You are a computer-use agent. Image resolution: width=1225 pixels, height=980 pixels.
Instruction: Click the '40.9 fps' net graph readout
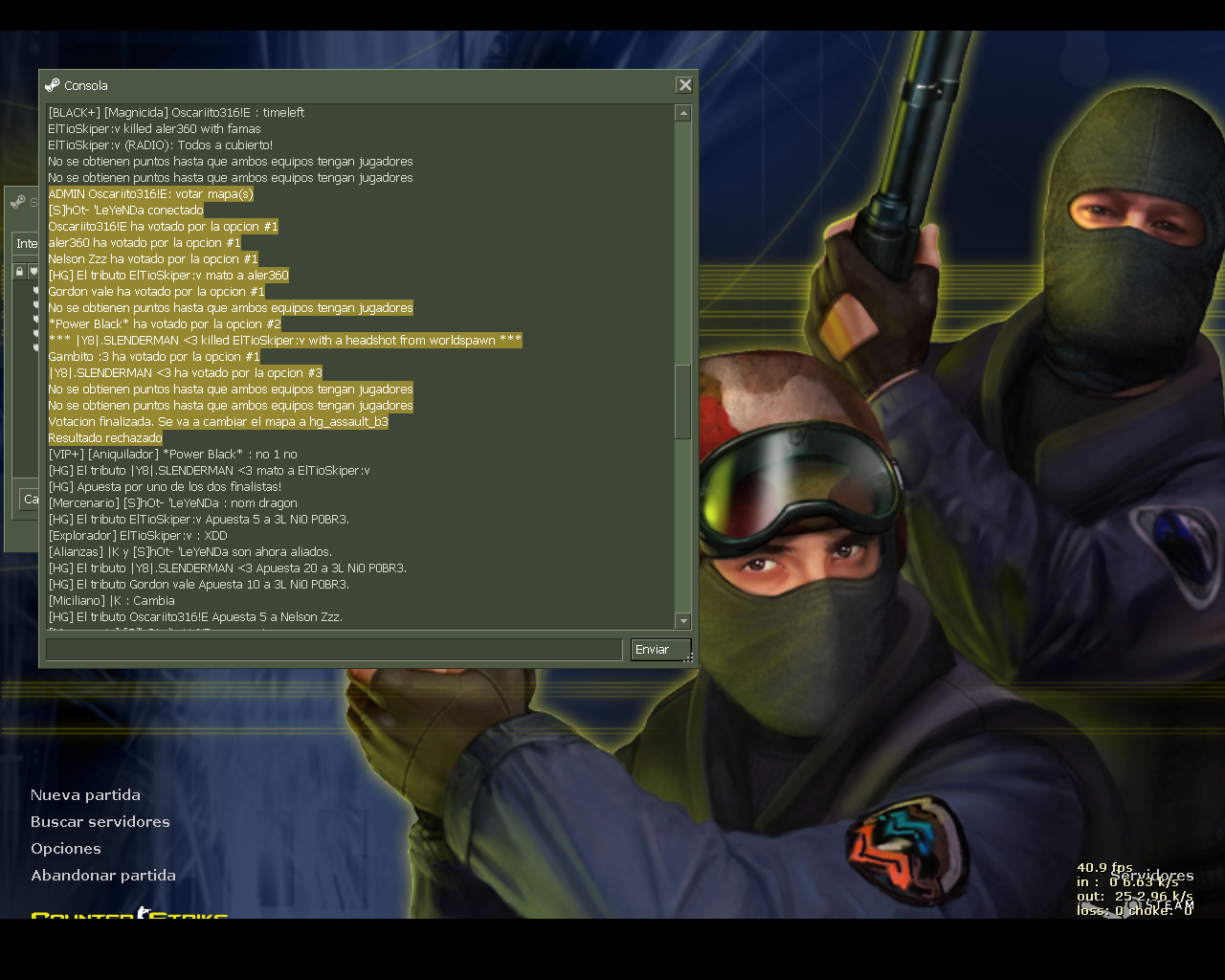pos(1104,868)
